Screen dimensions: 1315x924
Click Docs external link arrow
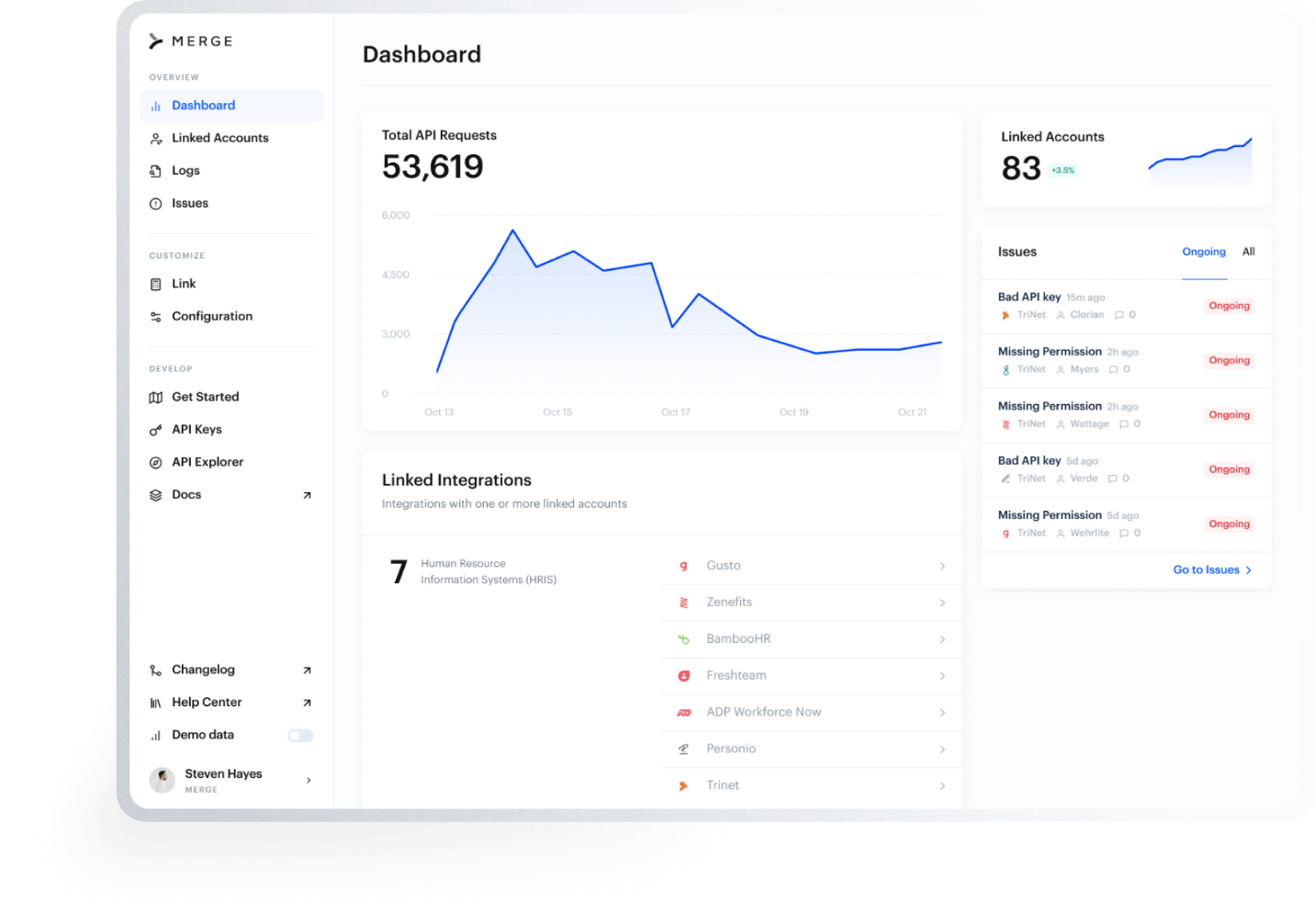[307, 496]
